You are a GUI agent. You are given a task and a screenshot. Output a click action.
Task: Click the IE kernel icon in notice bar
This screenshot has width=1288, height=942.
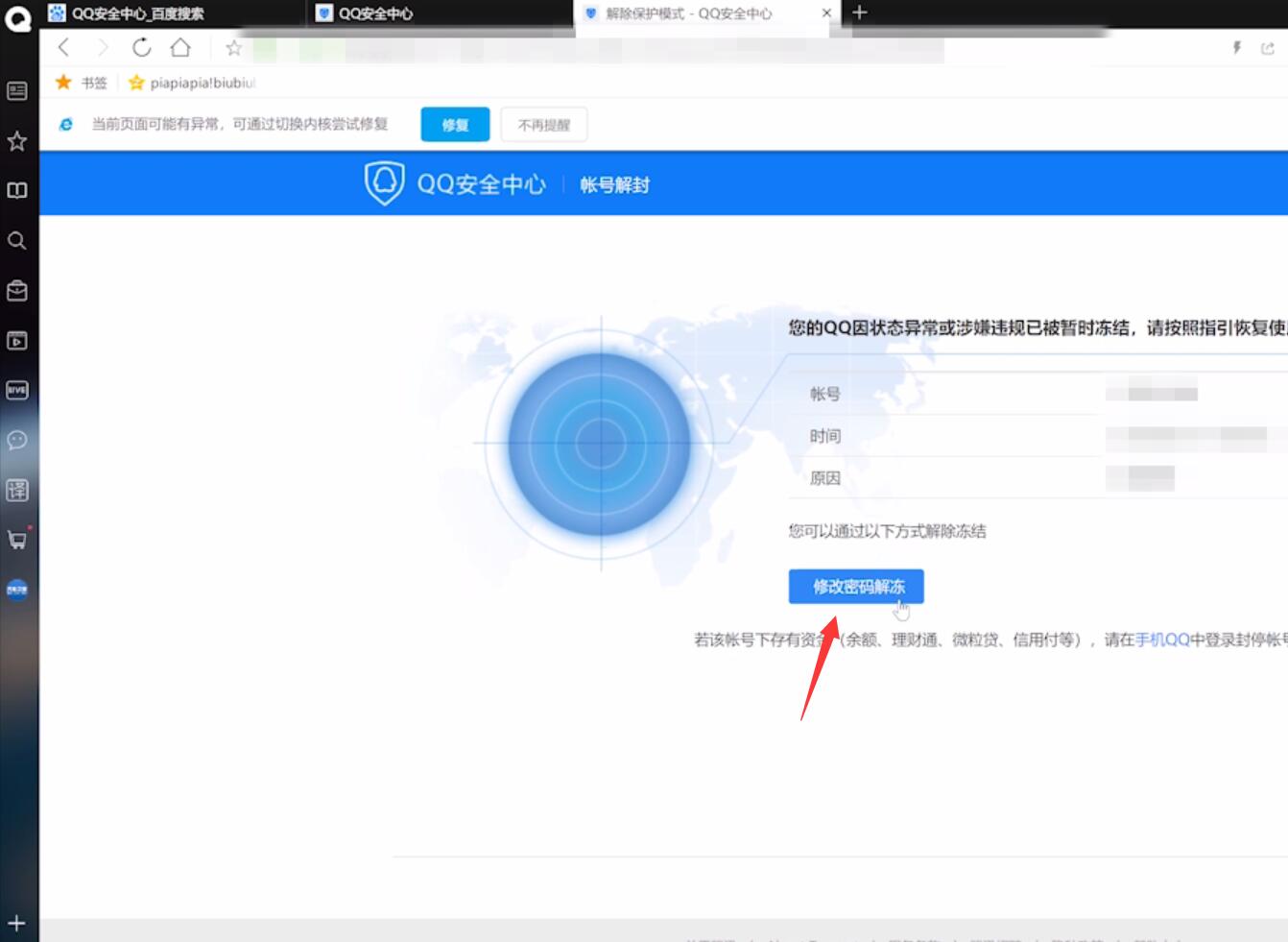(66, 124)
